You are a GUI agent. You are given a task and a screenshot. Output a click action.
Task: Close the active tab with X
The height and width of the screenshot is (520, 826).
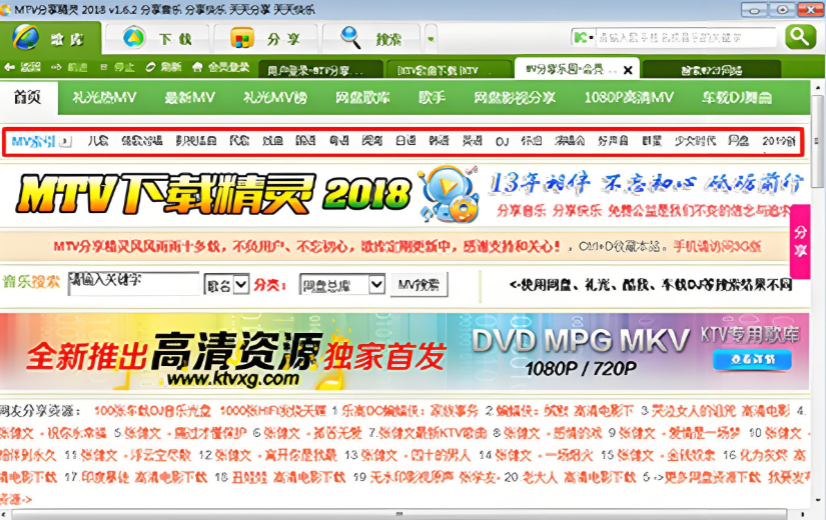627,70
